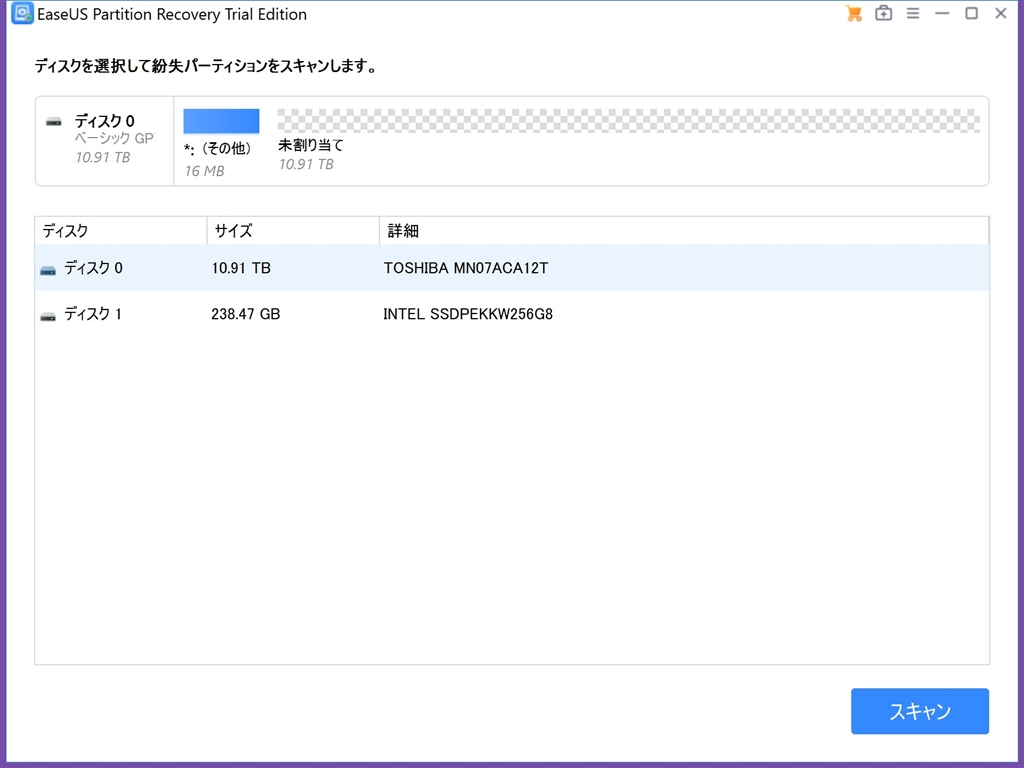
Task: Click the shopping cart purchase icon
Action: click(854, 14)
